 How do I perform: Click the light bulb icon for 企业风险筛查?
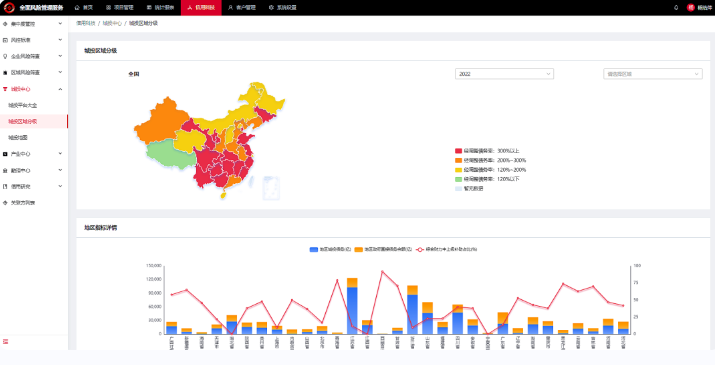5,56
